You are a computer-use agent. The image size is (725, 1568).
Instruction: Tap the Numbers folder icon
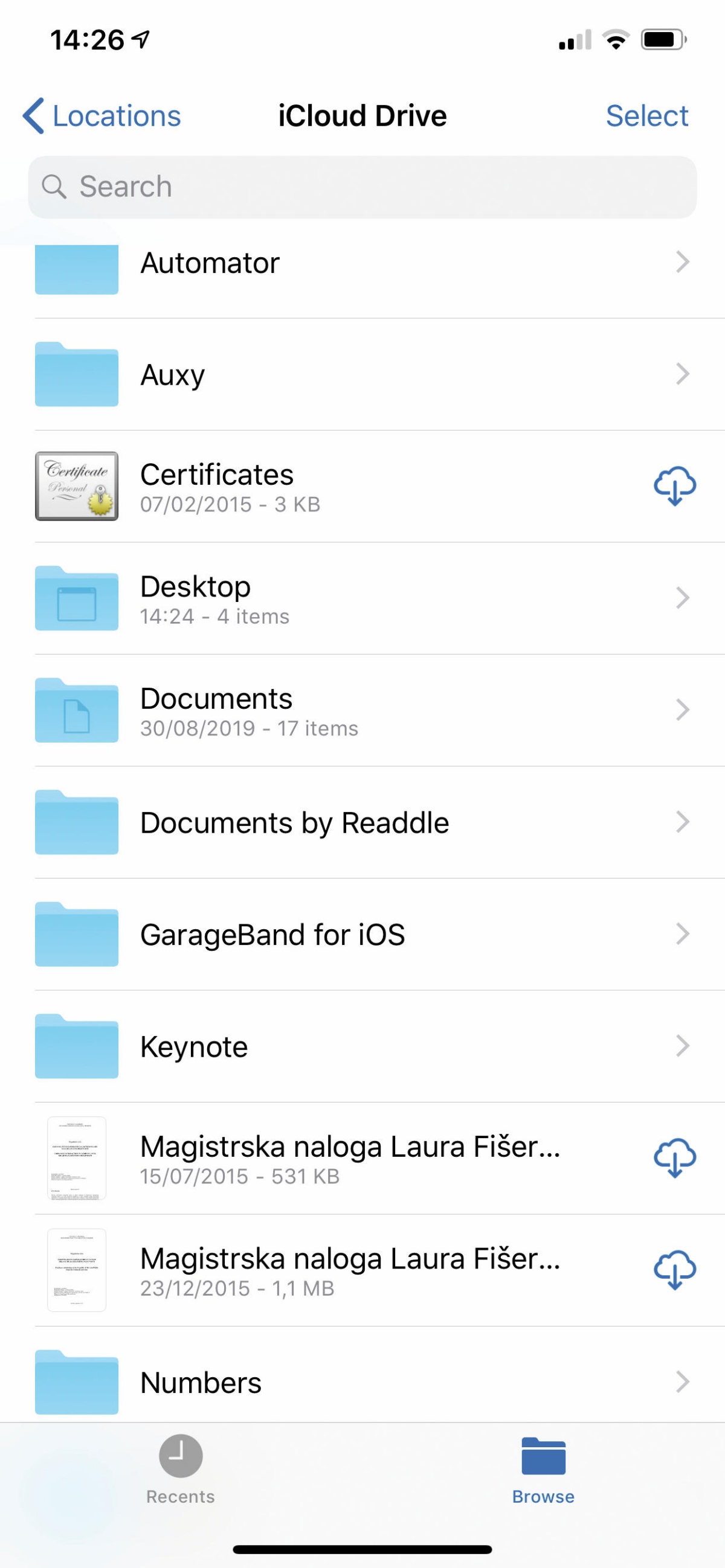(76, 1382)
